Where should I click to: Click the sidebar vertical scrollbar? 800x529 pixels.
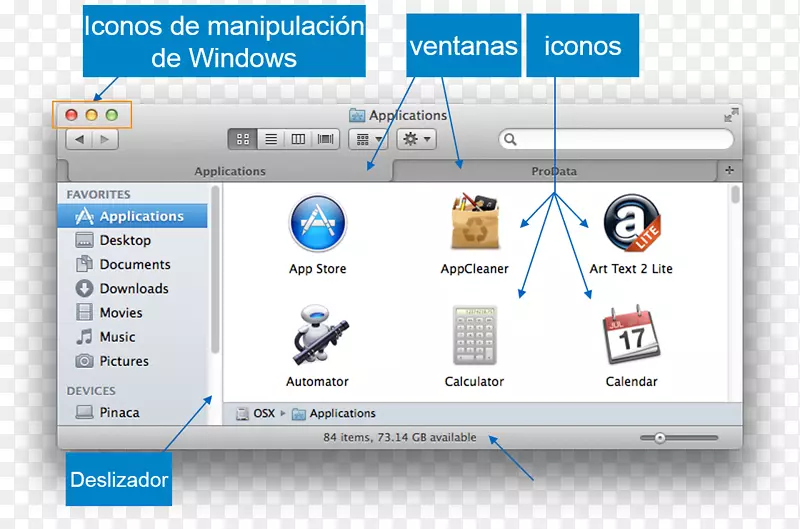pos(215,269)
